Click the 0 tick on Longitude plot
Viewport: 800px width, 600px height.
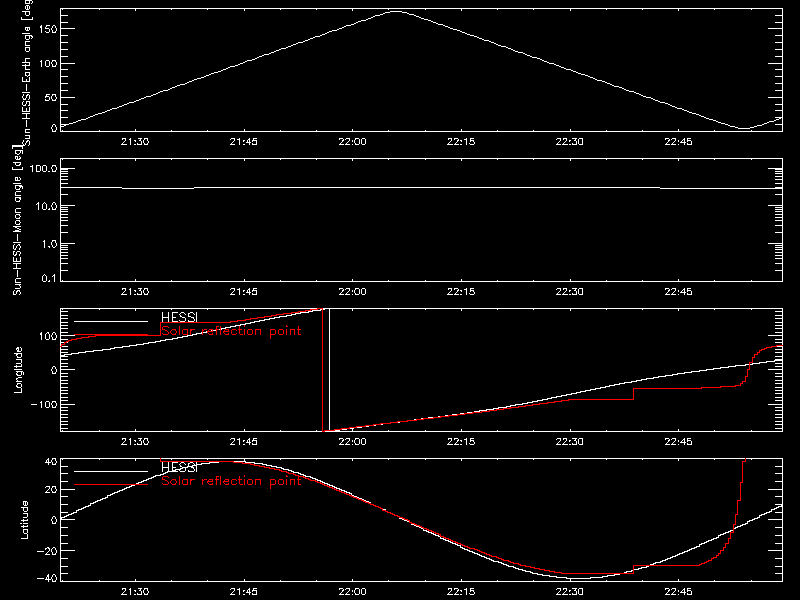(x=55, y=370)
